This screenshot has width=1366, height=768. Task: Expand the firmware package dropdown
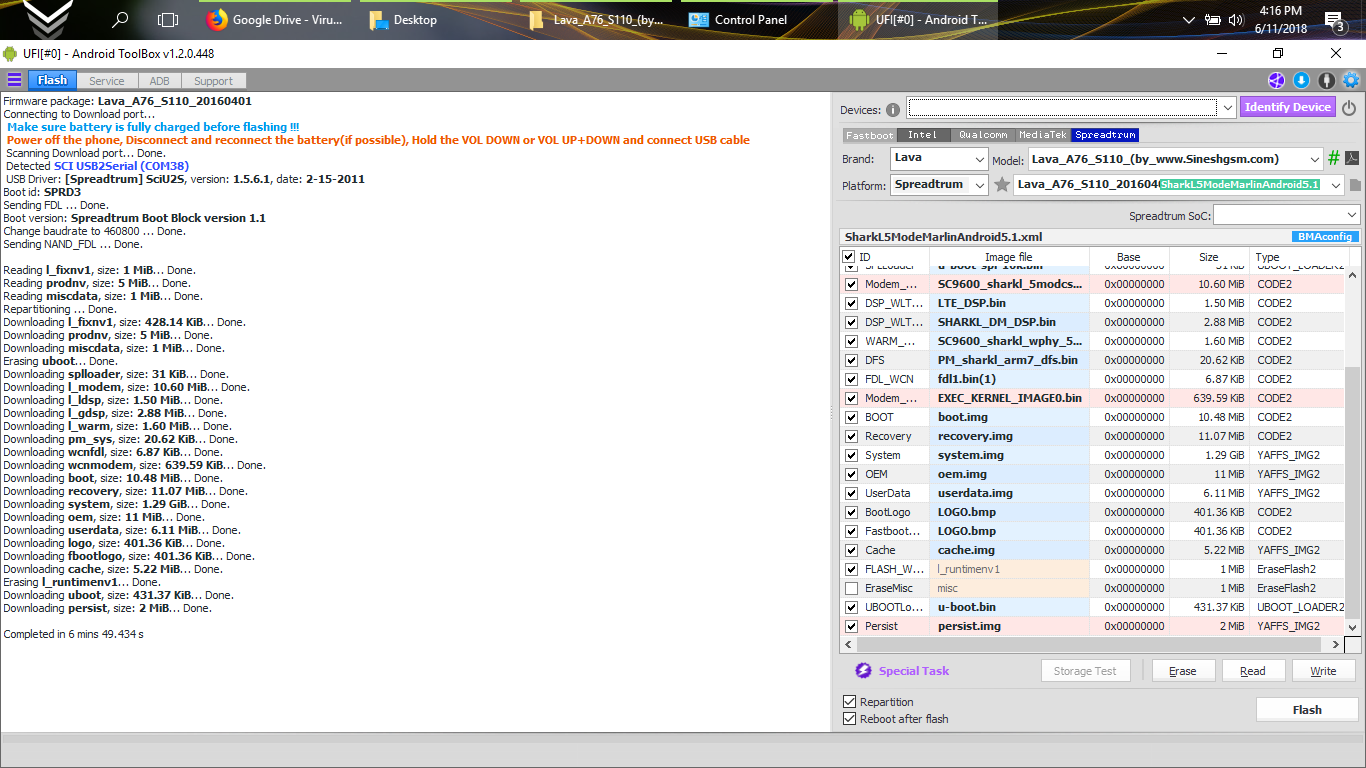(1336, 185)
